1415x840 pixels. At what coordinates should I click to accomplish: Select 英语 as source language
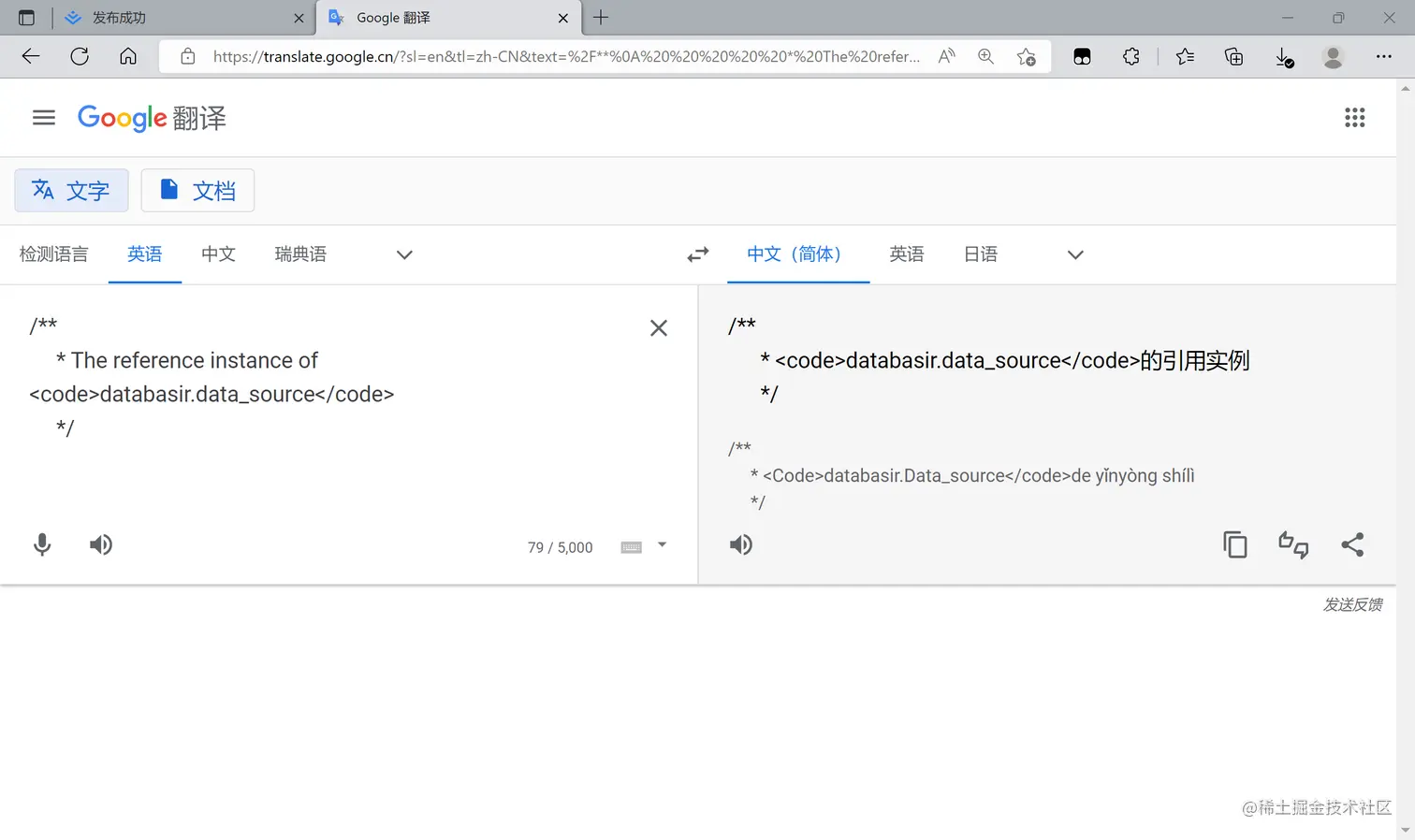pyautogui.click(x=145, y=254)
